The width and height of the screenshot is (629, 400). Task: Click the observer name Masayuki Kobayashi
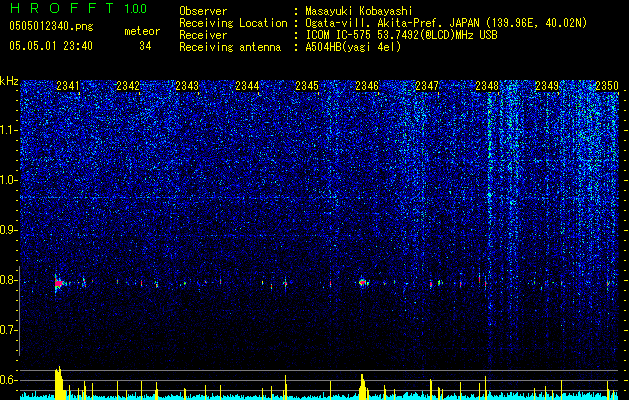[x=359, y=11]
